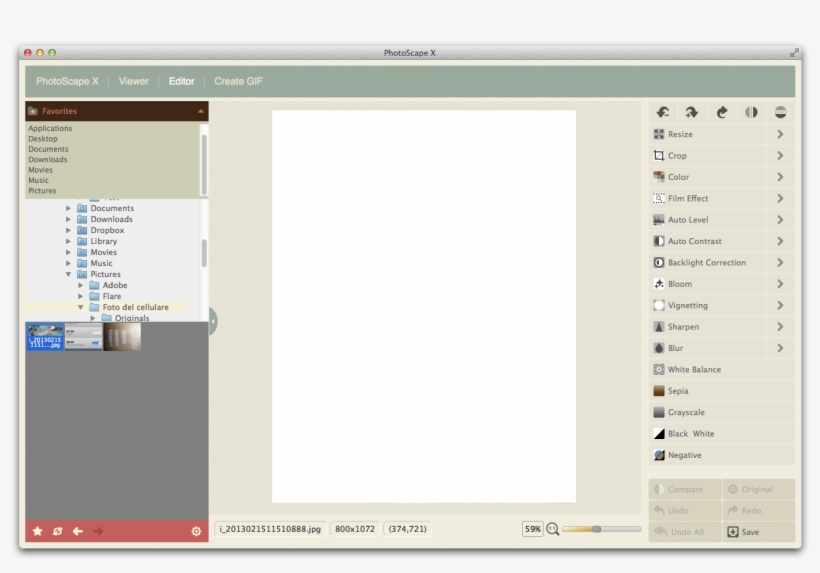Open Color options chevron
The width and height of the screenshot is (820, 573).
780,177
